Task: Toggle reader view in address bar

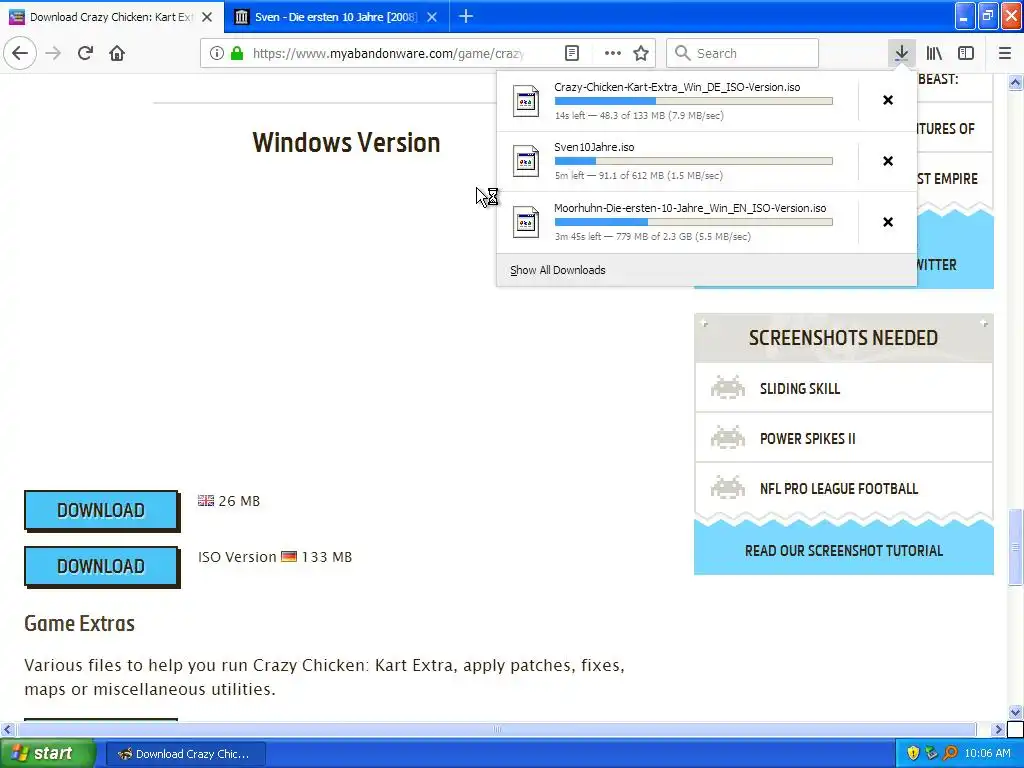Action: tap(572, 53)
